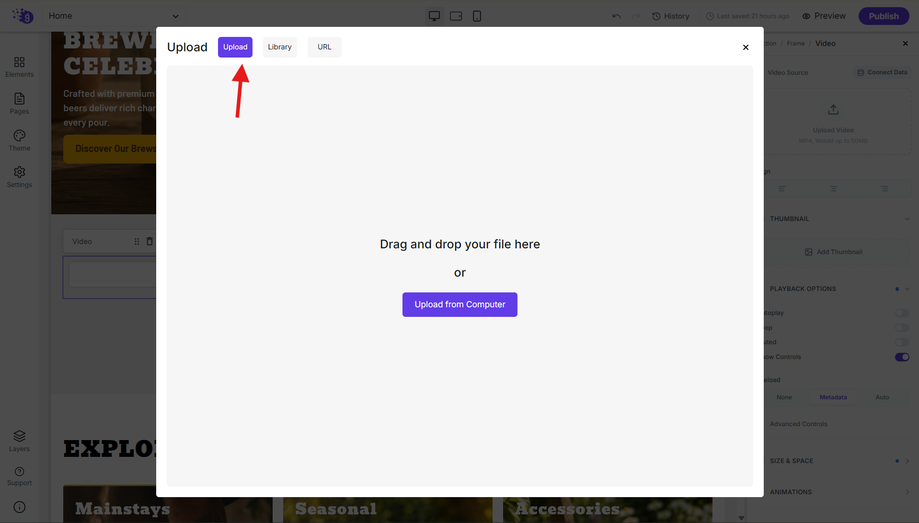The image size is (919, 523).
Task: Preview the page
Action: (823, 16)
